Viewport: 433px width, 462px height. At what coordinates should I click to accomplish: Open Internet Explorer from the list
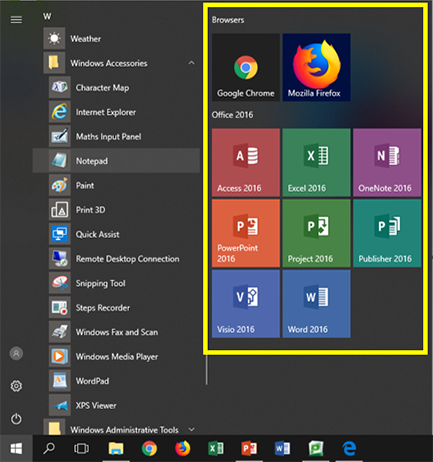(116, 112)
